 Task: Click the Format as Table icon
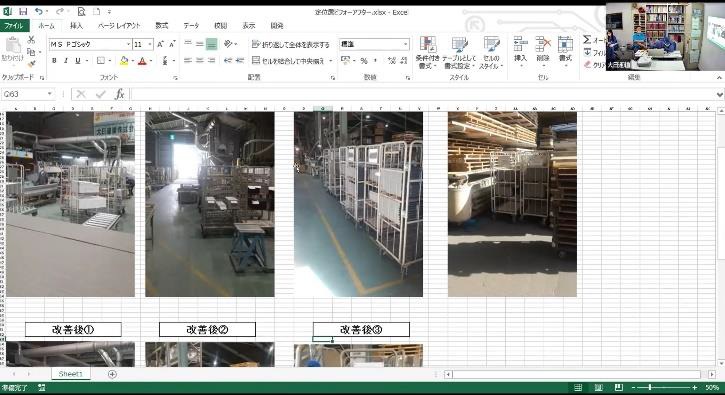point(459,52)
